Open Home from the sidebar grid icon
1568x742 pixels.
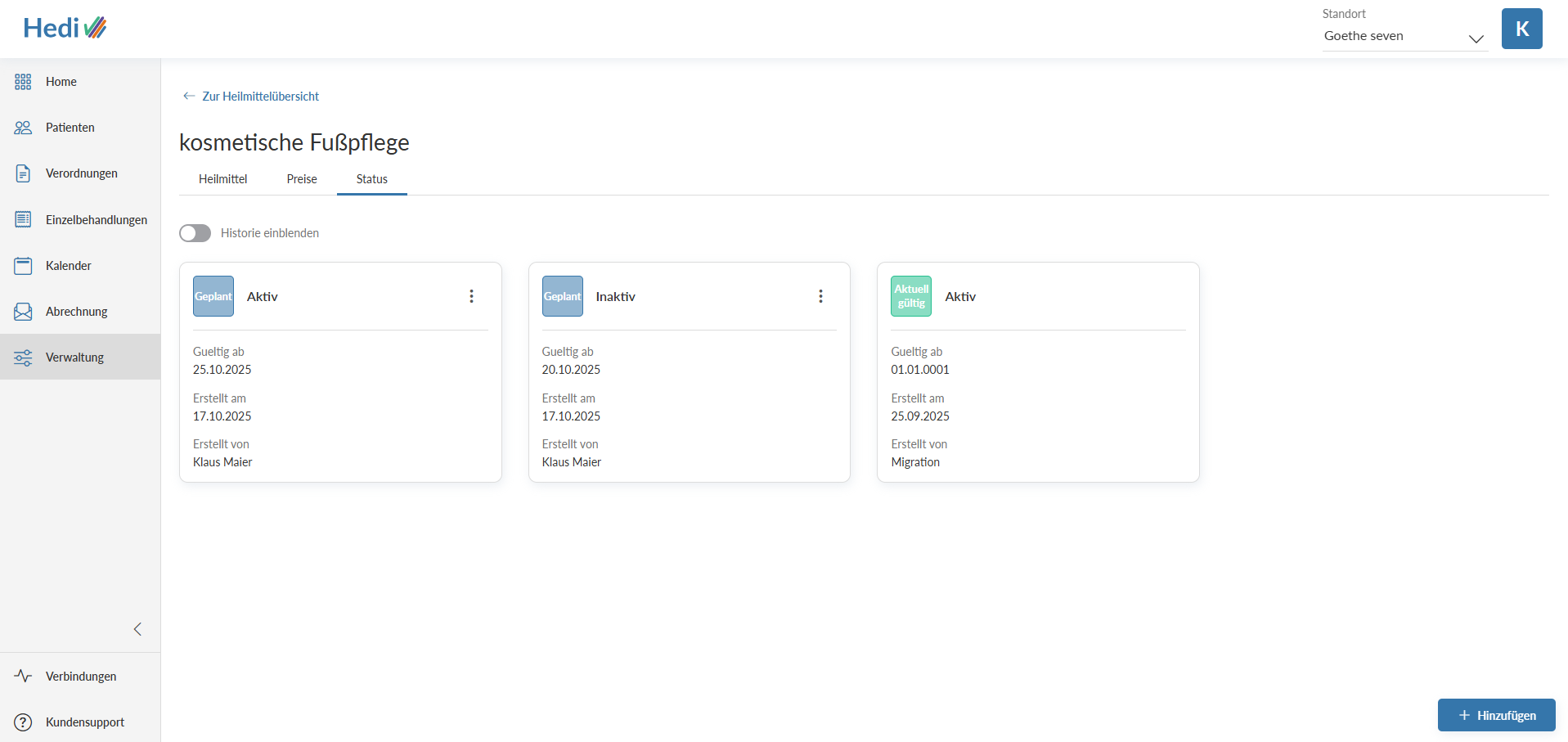click(x=23, y=82)
